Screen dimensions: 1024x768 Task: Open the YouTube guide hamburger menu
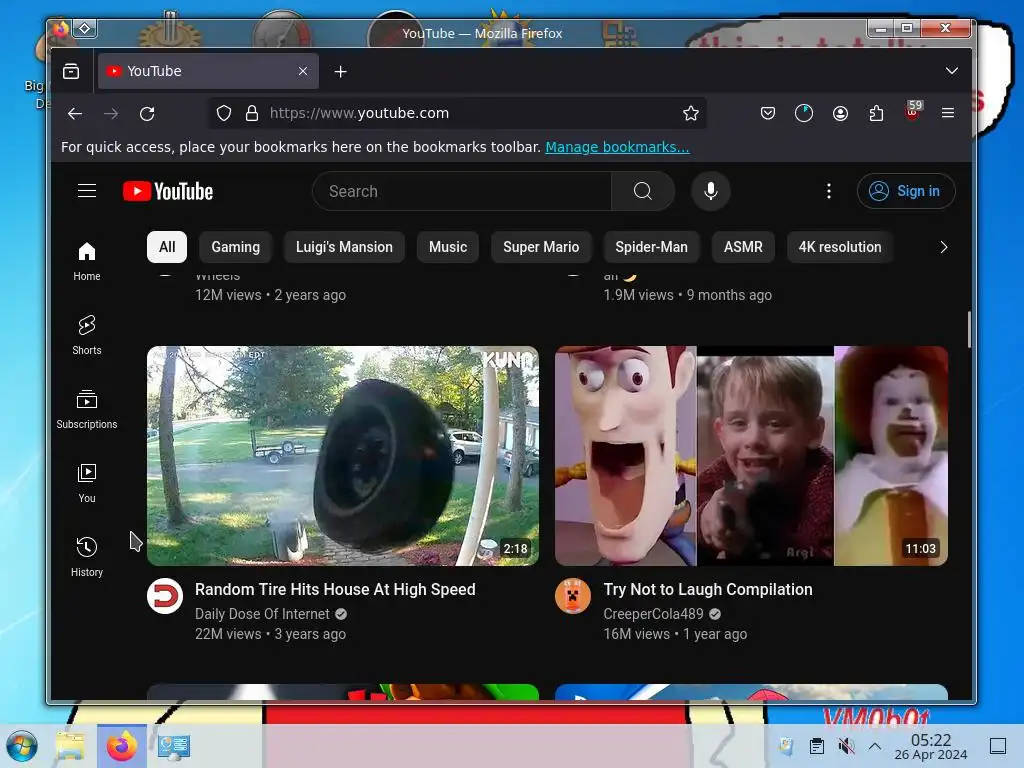pyautogui.click(x=87, y=191)
